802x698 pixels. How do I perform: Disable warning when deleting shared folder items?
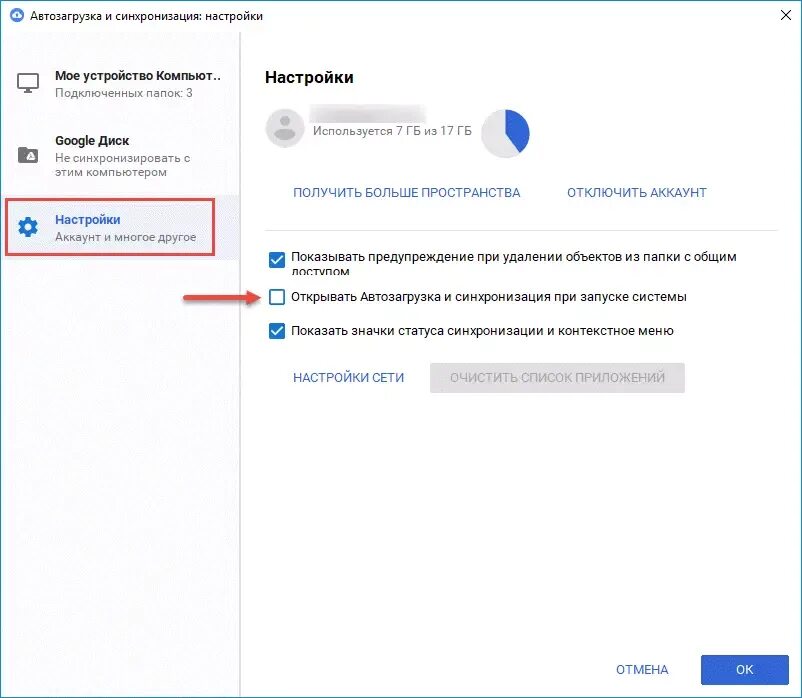[x=277, y=260]
